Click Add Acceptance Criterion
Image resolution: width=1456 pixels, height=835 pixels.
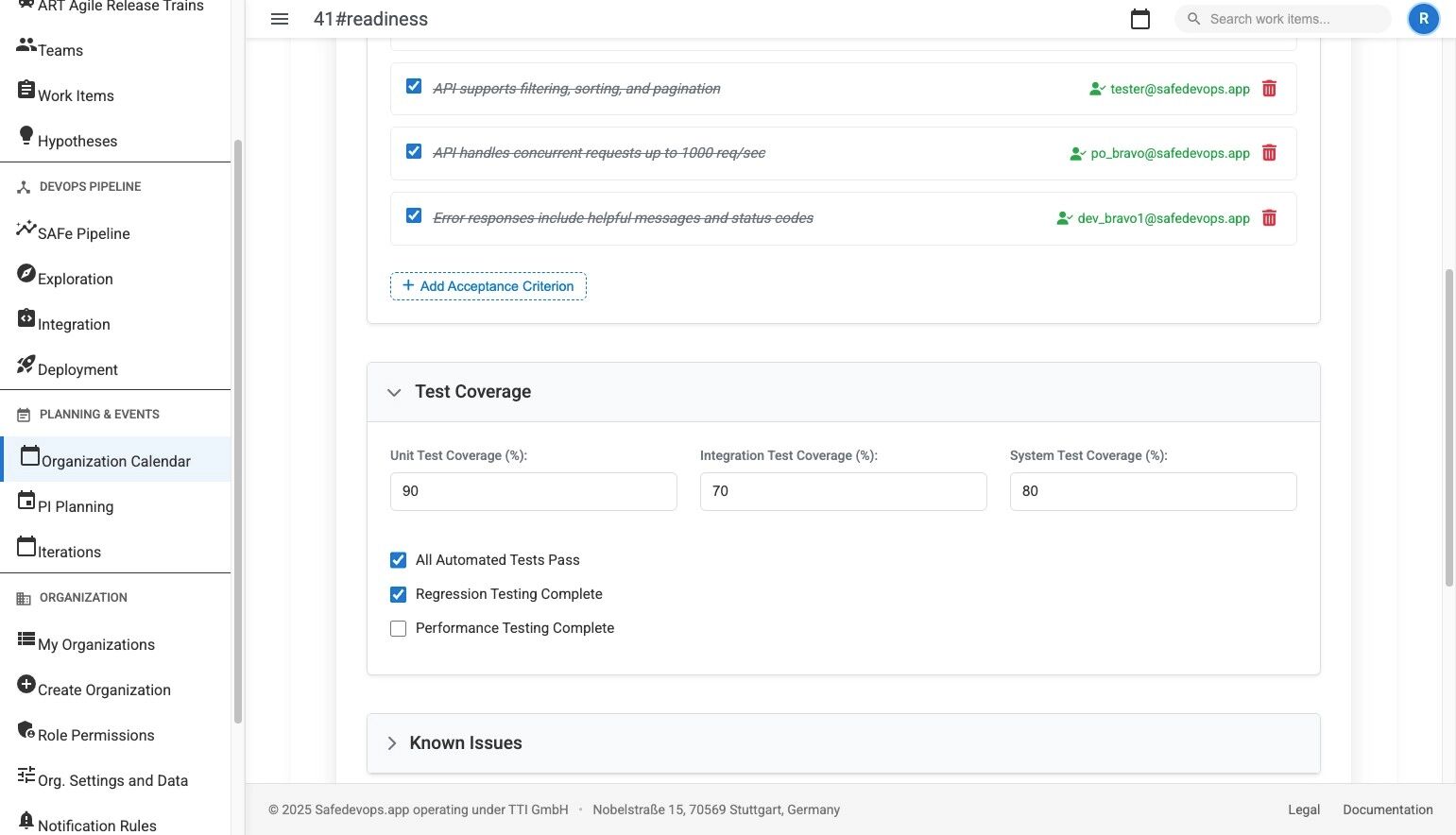488,285
